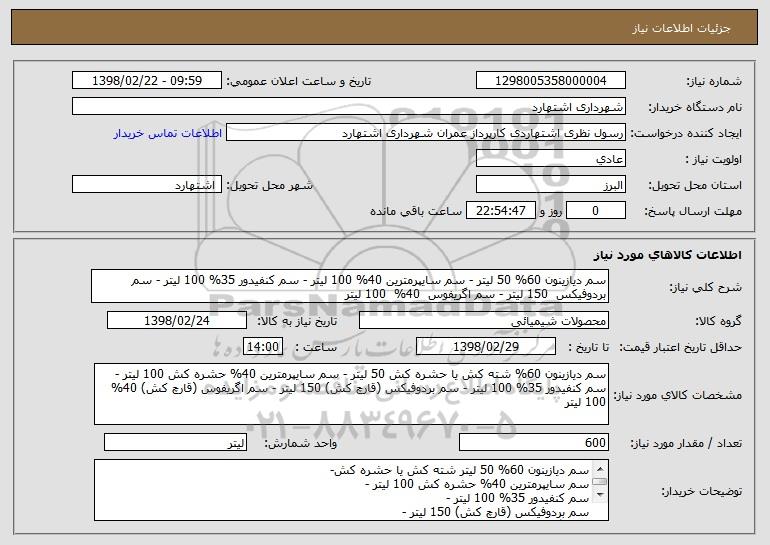
Task: Click the حداقل تاریخ اعتبار قیمت label
Action: (681, 347)
